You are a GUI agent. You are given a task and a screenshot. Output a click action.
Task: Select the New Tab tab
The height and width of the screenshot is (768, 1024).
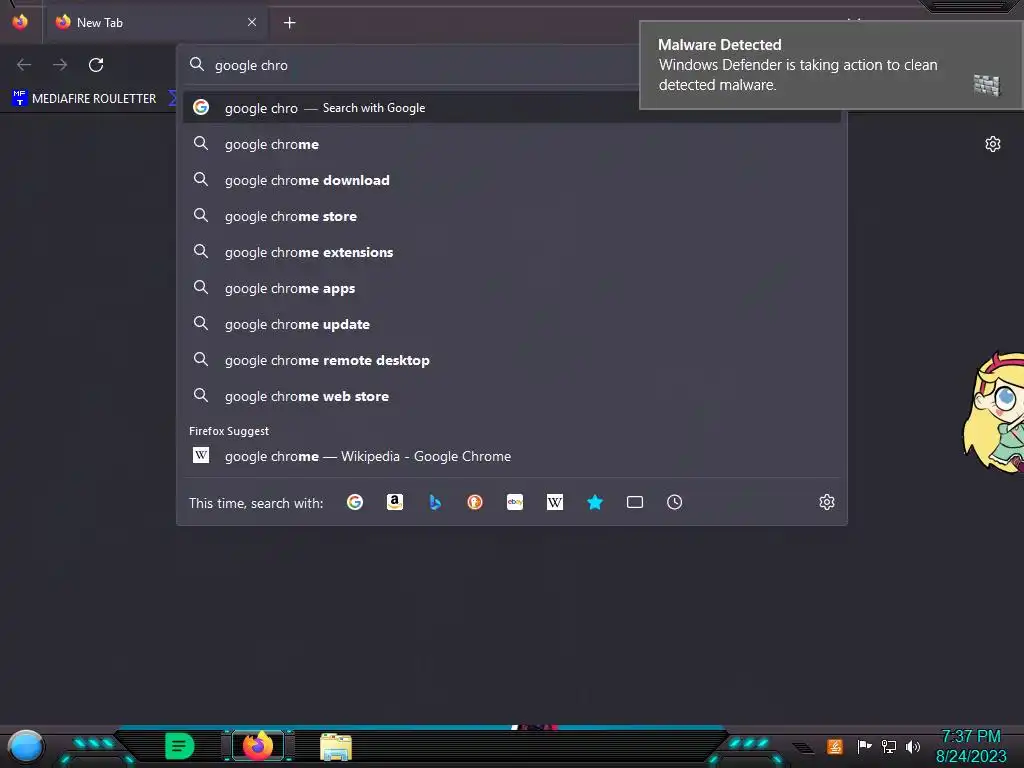[157, 23]
